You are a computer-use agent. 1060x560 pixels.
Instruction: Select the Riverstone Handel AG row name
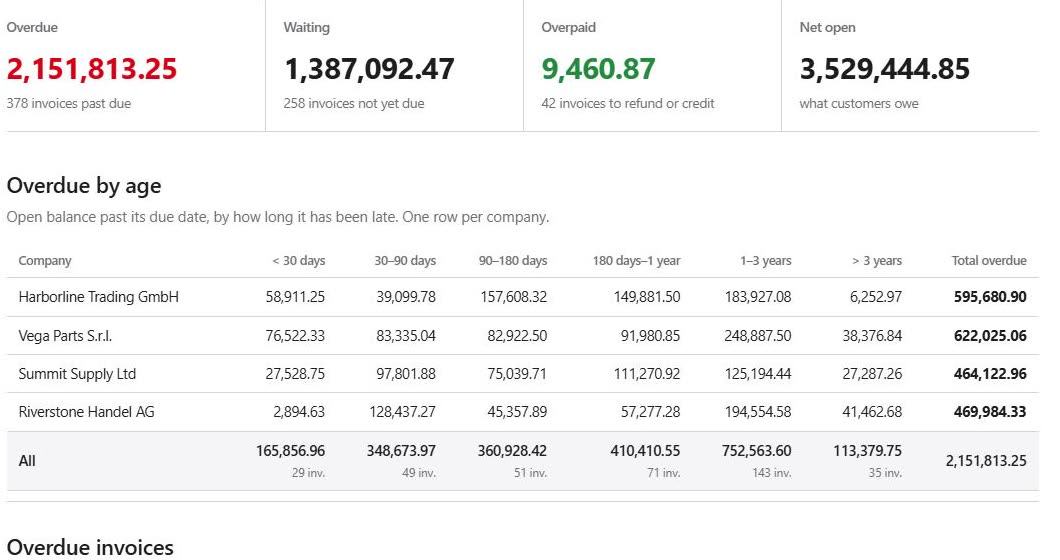click(x=87, y=412)
